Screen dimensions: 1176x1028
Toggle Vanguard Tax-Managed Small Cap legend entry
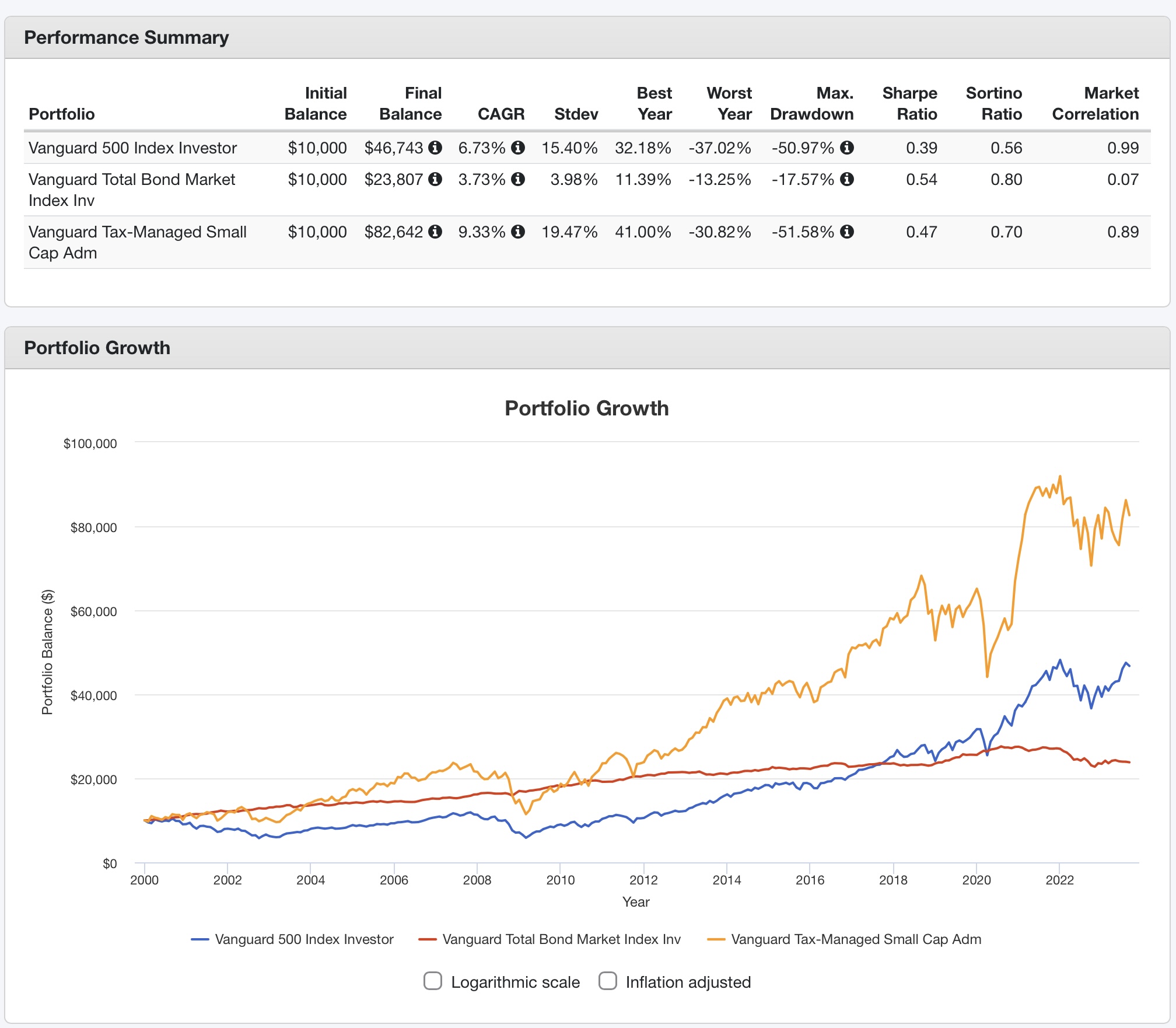point(844,939)
